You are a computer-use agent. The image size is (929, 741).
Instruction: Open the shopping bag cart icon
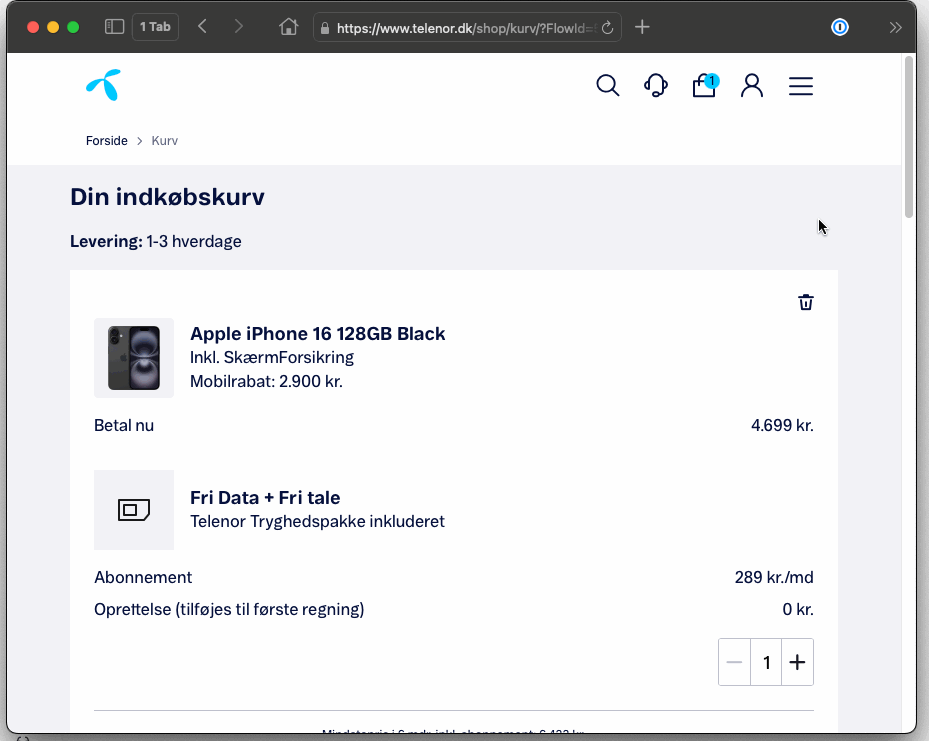pyautogui.click(x=704, y=86)
